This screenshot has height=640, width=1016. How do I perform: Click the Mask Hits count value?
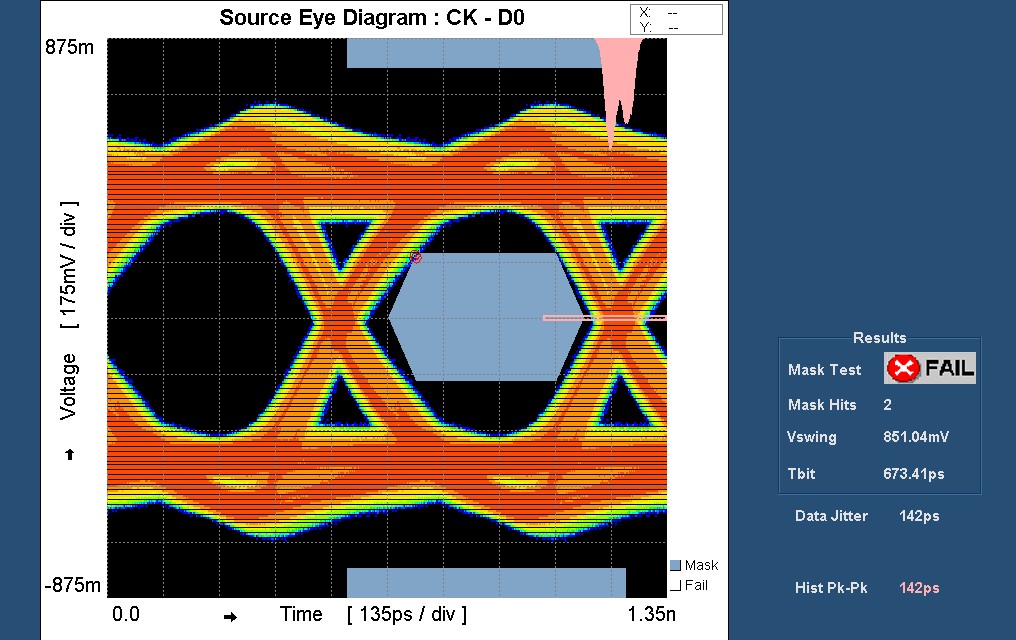coord(888,405)
